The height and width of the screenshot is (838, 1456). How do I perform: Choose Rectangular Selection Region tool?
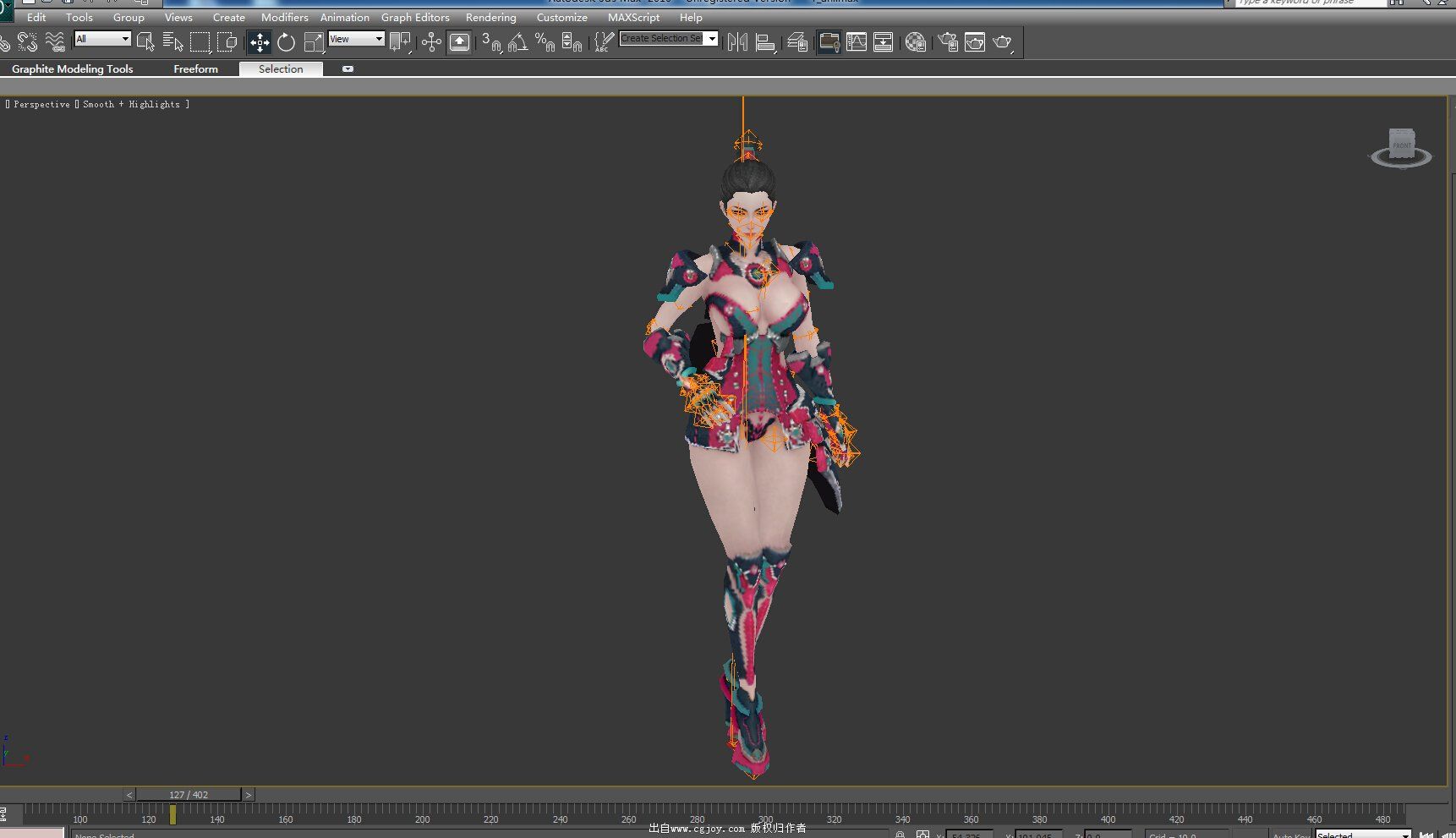[x=200, y=41]
